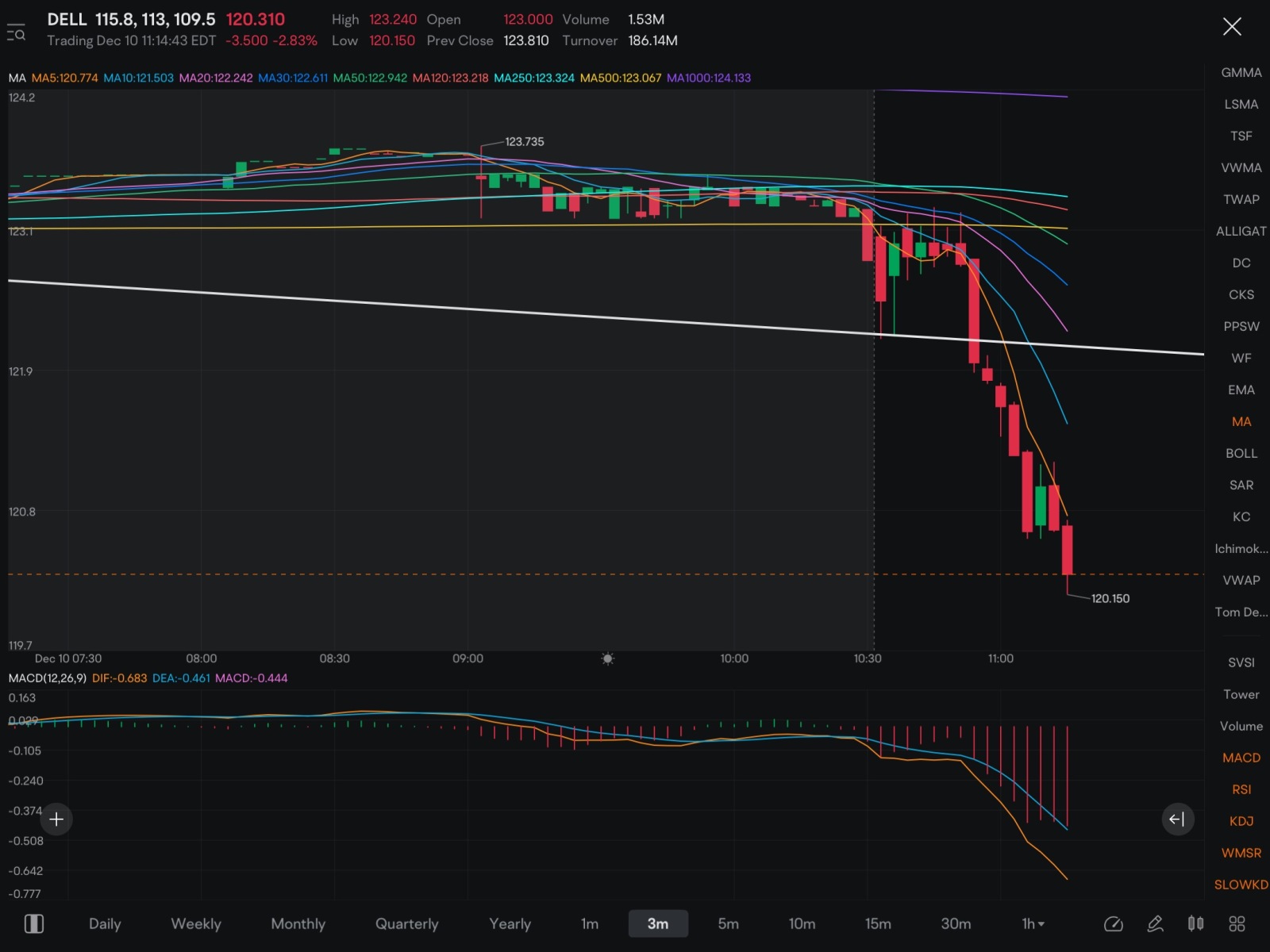Open the grid settings icon

[x=1237, y=923]
